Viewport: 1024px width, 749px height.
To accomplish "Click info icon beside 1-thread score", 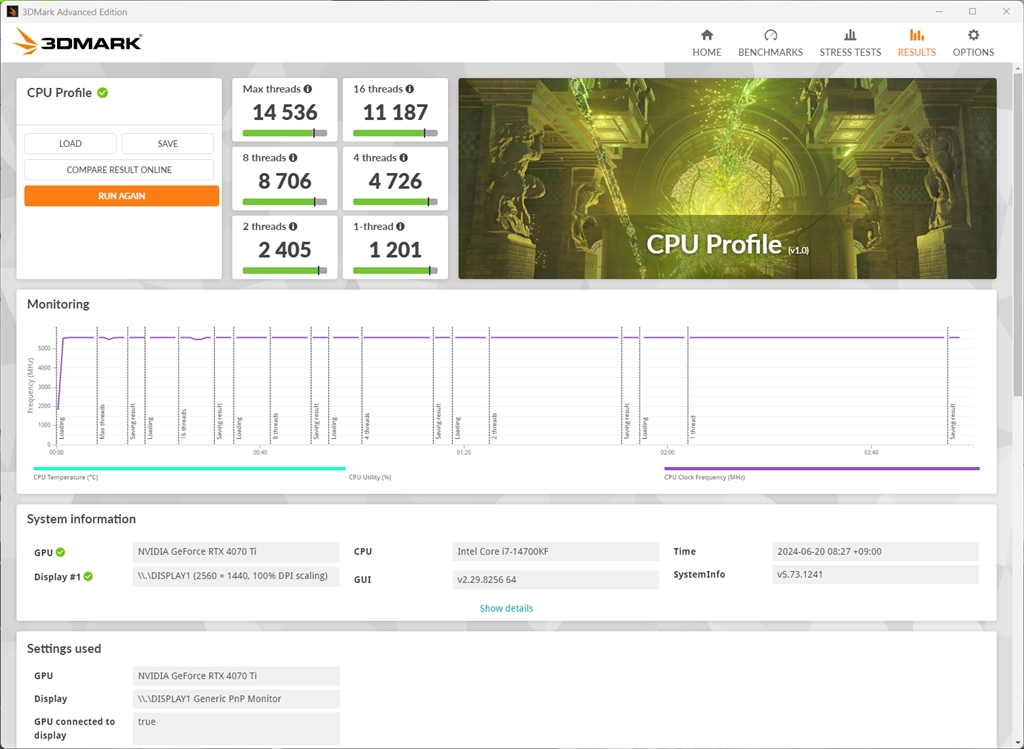I will pos(401,227).
